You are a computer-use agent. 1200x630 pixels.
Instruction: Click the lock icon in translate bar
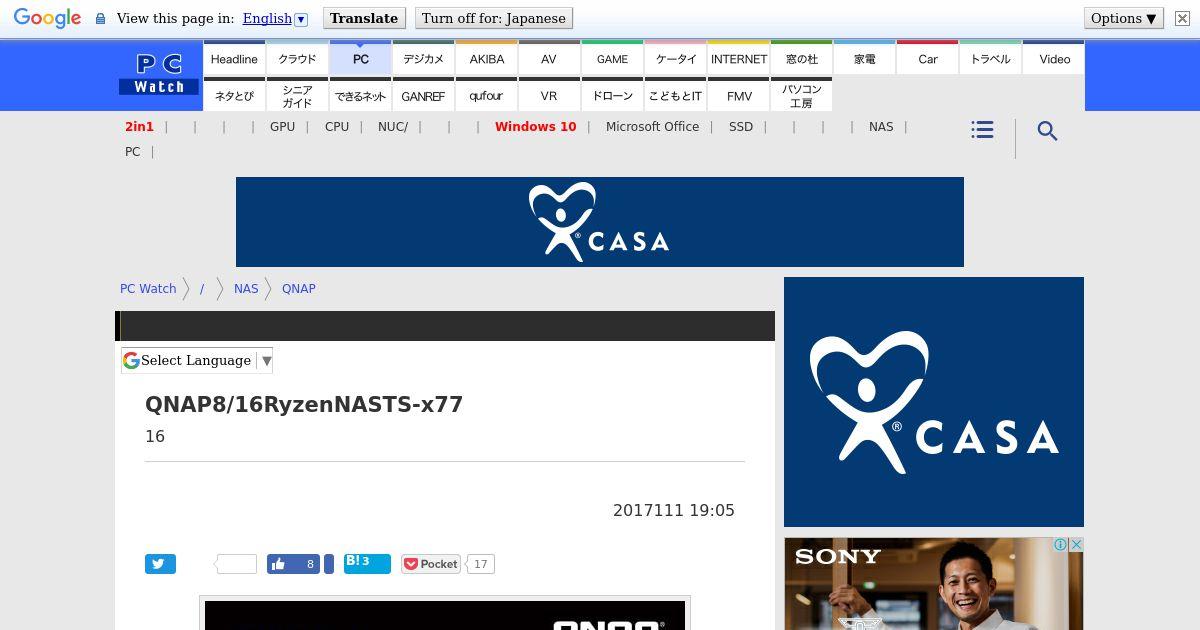click(100, 18)
